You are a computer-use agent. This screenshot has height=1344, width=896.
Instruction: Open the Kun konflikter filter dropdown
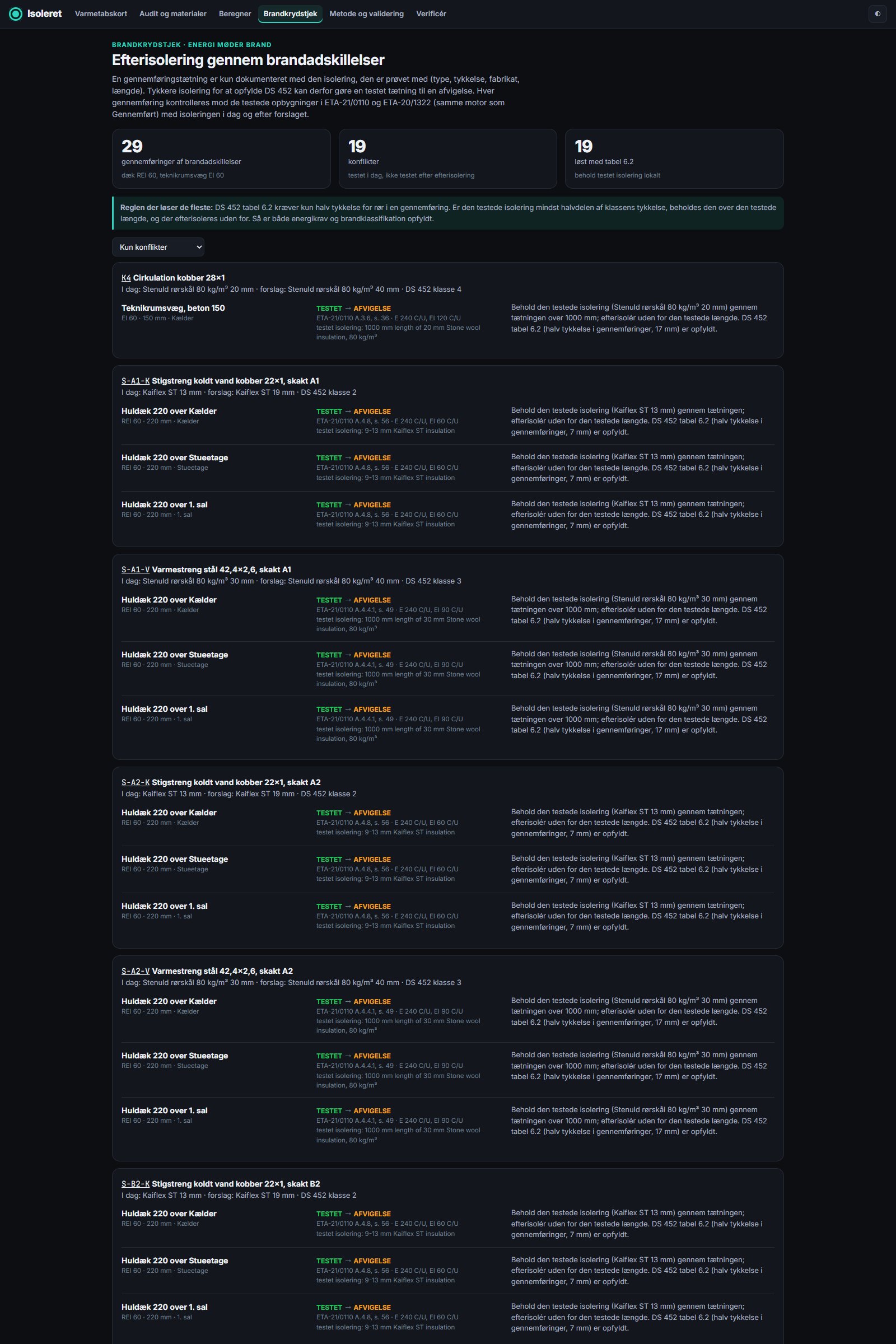tap(158, 247)
